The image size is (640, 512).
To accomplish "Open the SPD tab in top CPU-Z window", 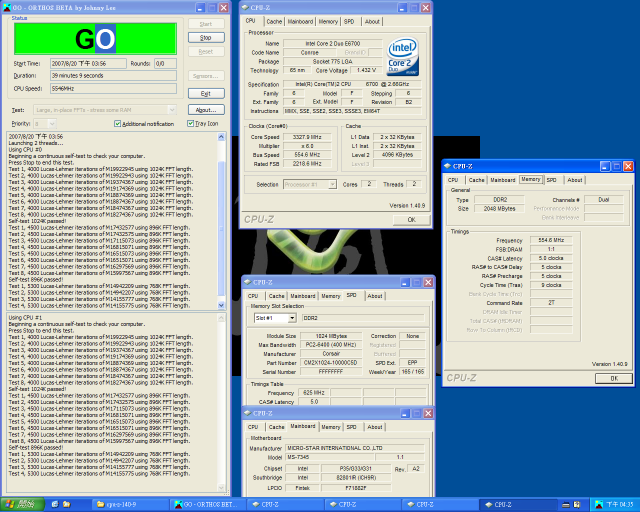I will [349, 22].
